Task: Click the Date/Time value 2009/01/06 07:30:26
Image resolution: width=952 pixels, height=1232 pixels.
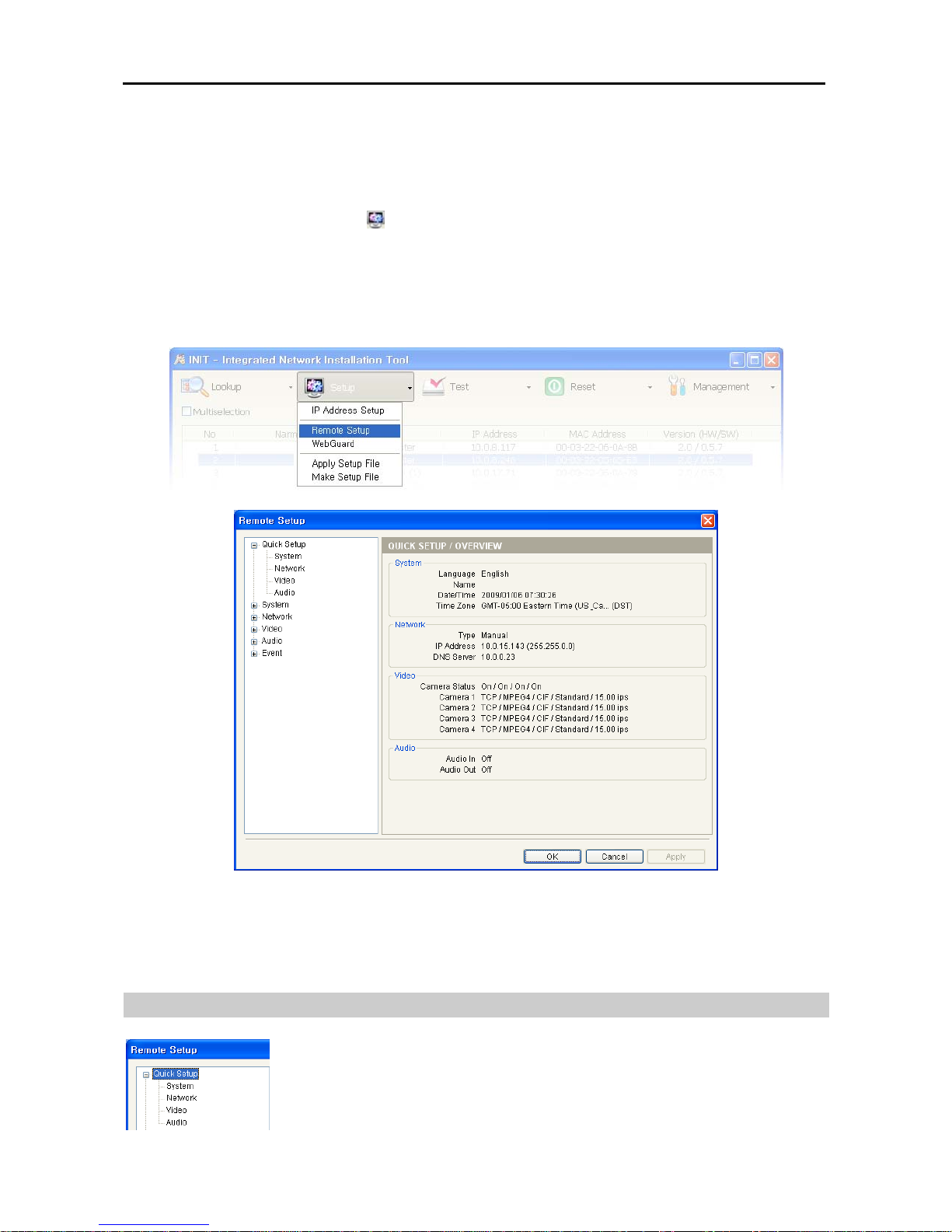Action: [x=518, y=595]
